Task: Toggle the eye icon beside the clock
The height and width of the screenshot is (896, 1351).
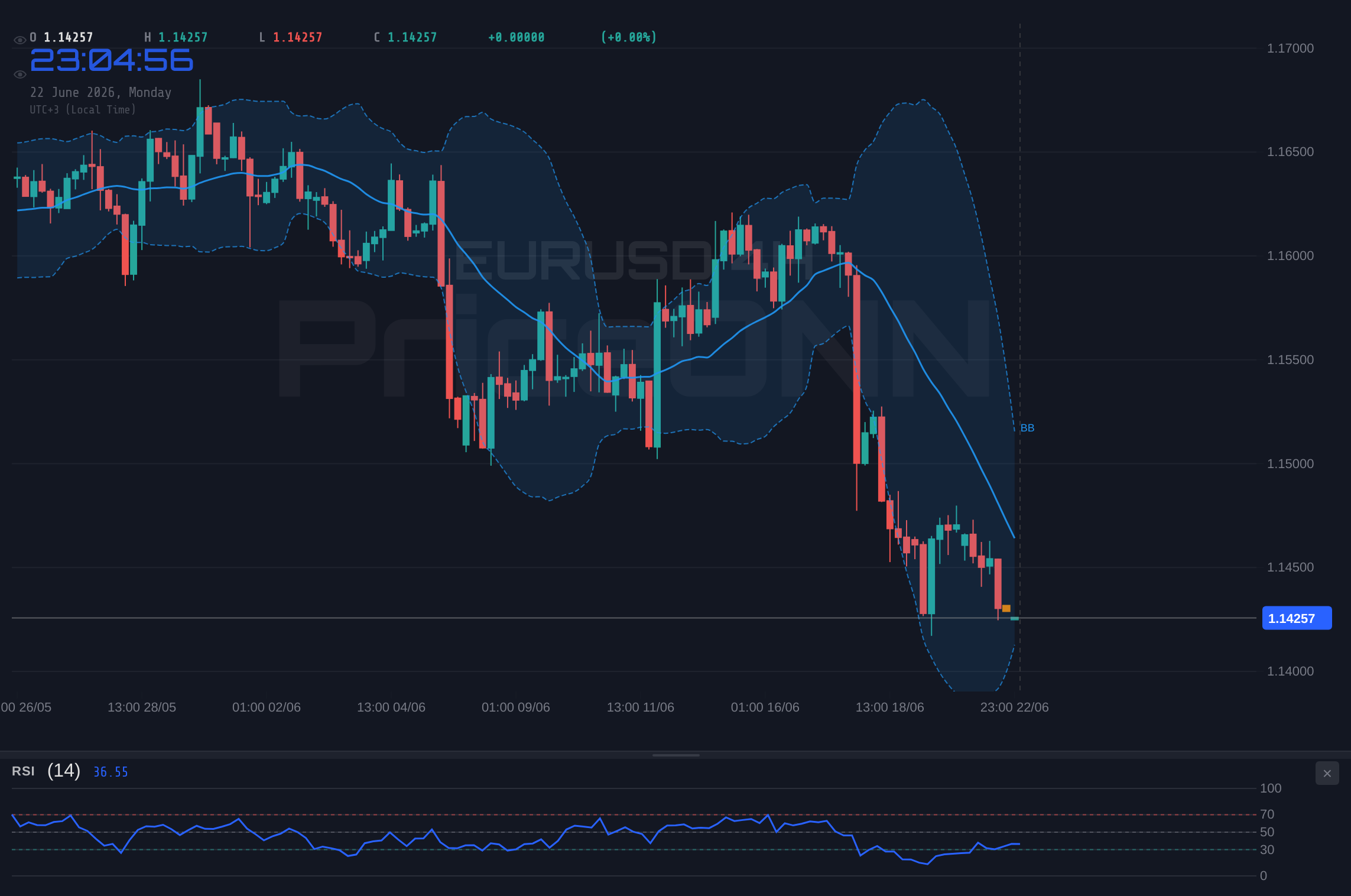Action: [20, 74]
